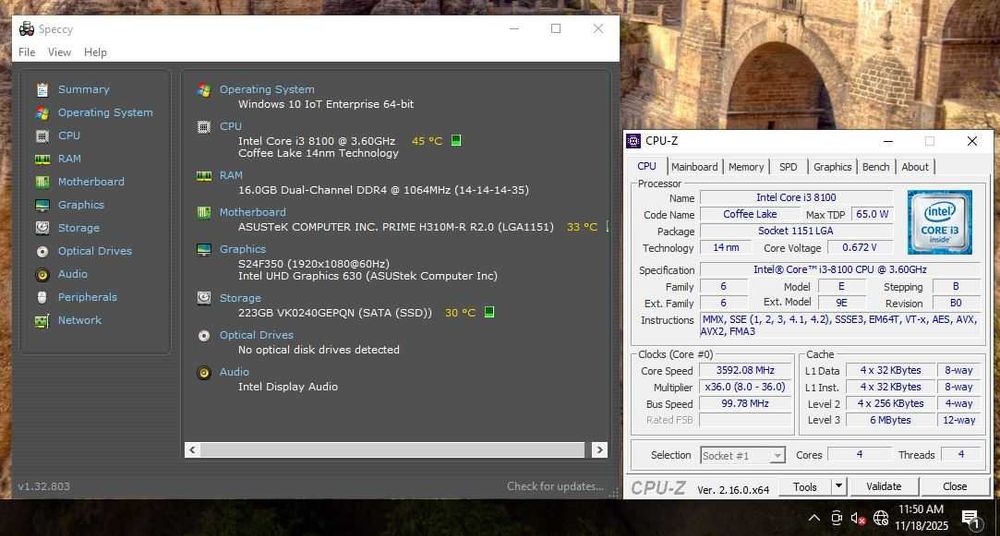
Task: Click the network globe icon in system tray
Action: click(x=881, y=517)
